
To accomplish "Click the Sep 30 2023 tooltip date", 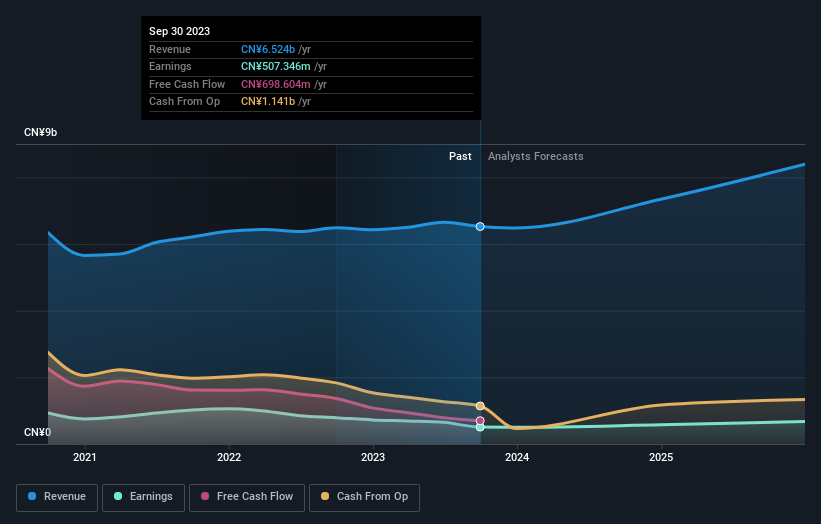I will (180, 31).
